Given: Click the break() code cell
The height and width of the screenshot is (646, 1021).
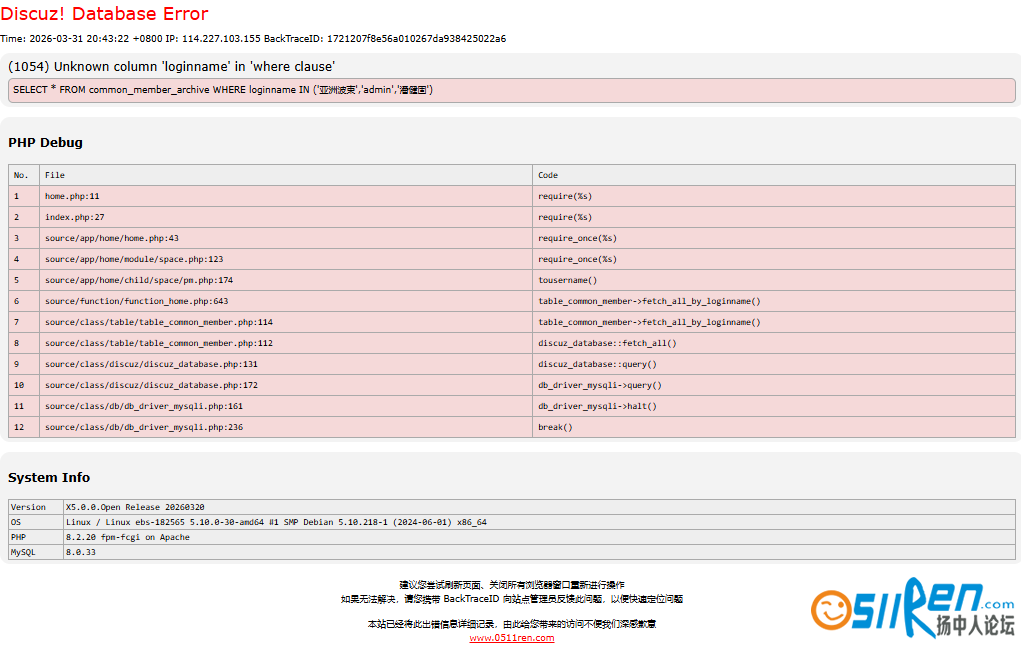Looking at the screenshot, I should pos(774,427).
